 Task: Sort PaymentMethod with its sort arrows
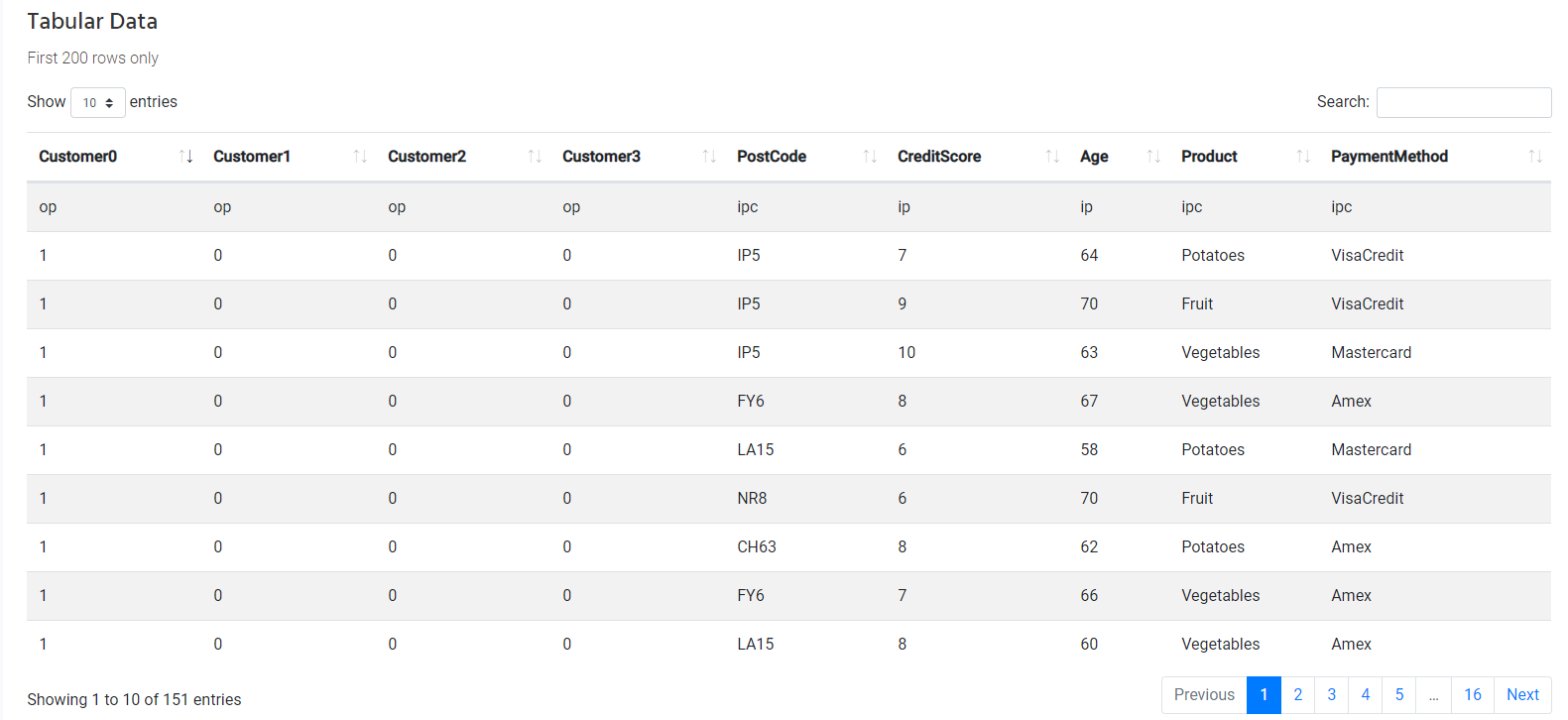point(1535,156)
